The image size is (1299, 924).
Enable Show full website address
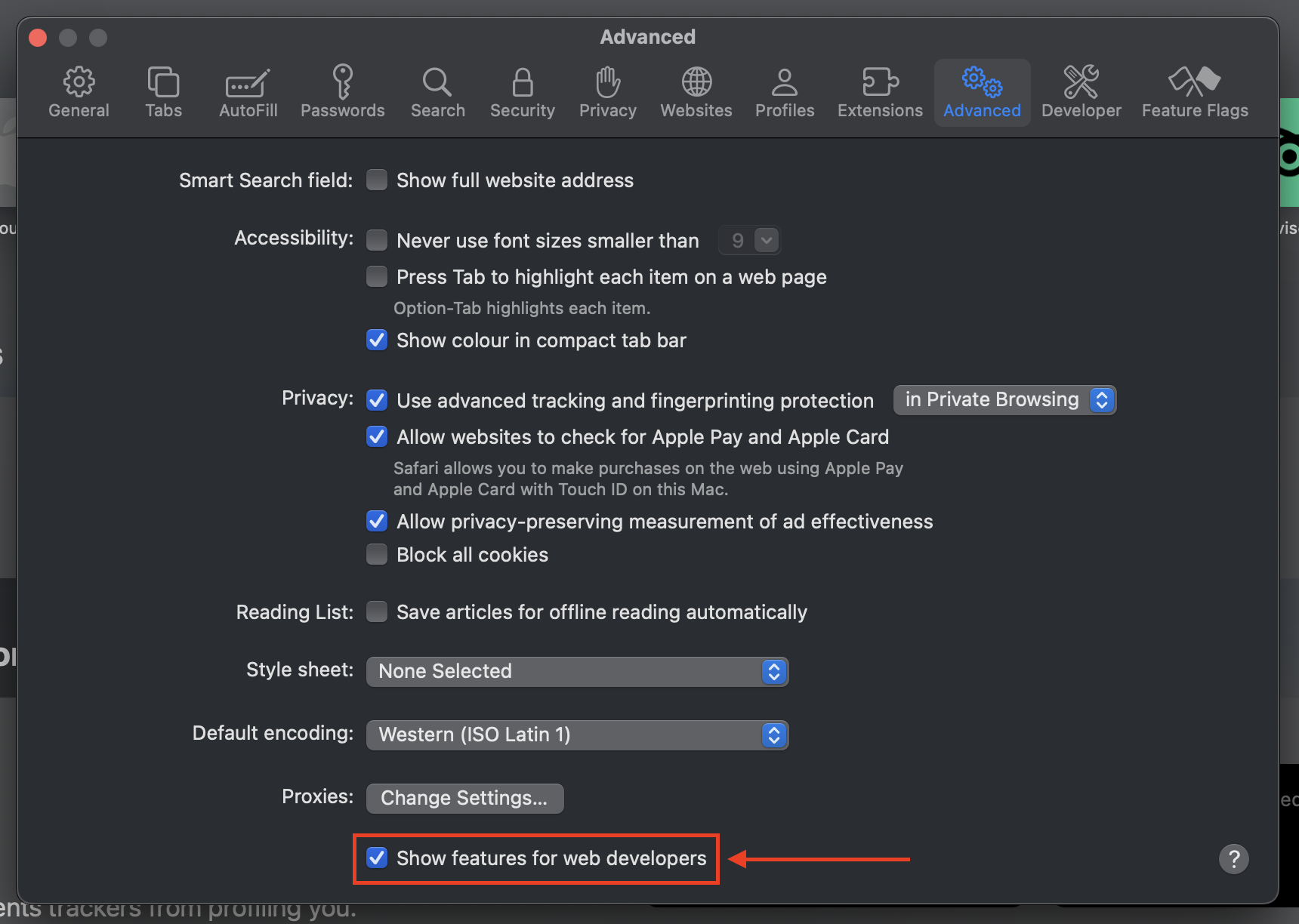click(x=377, y=180)
